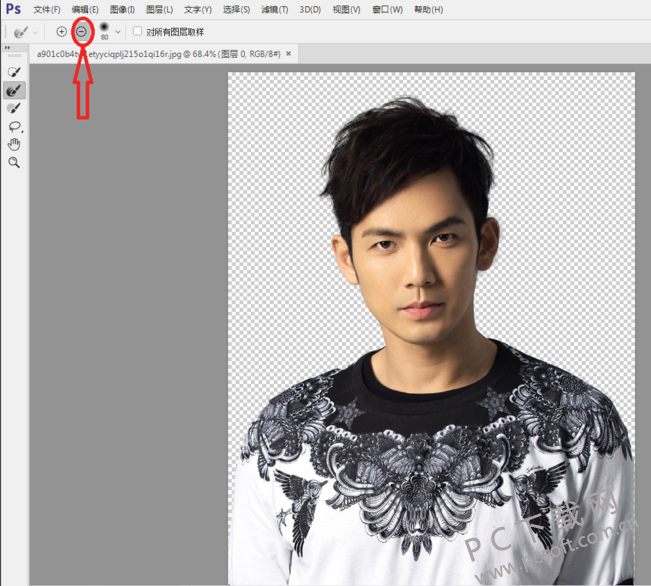
Task: Open the 图层(L) menu
Action: [x=160, y=10]
